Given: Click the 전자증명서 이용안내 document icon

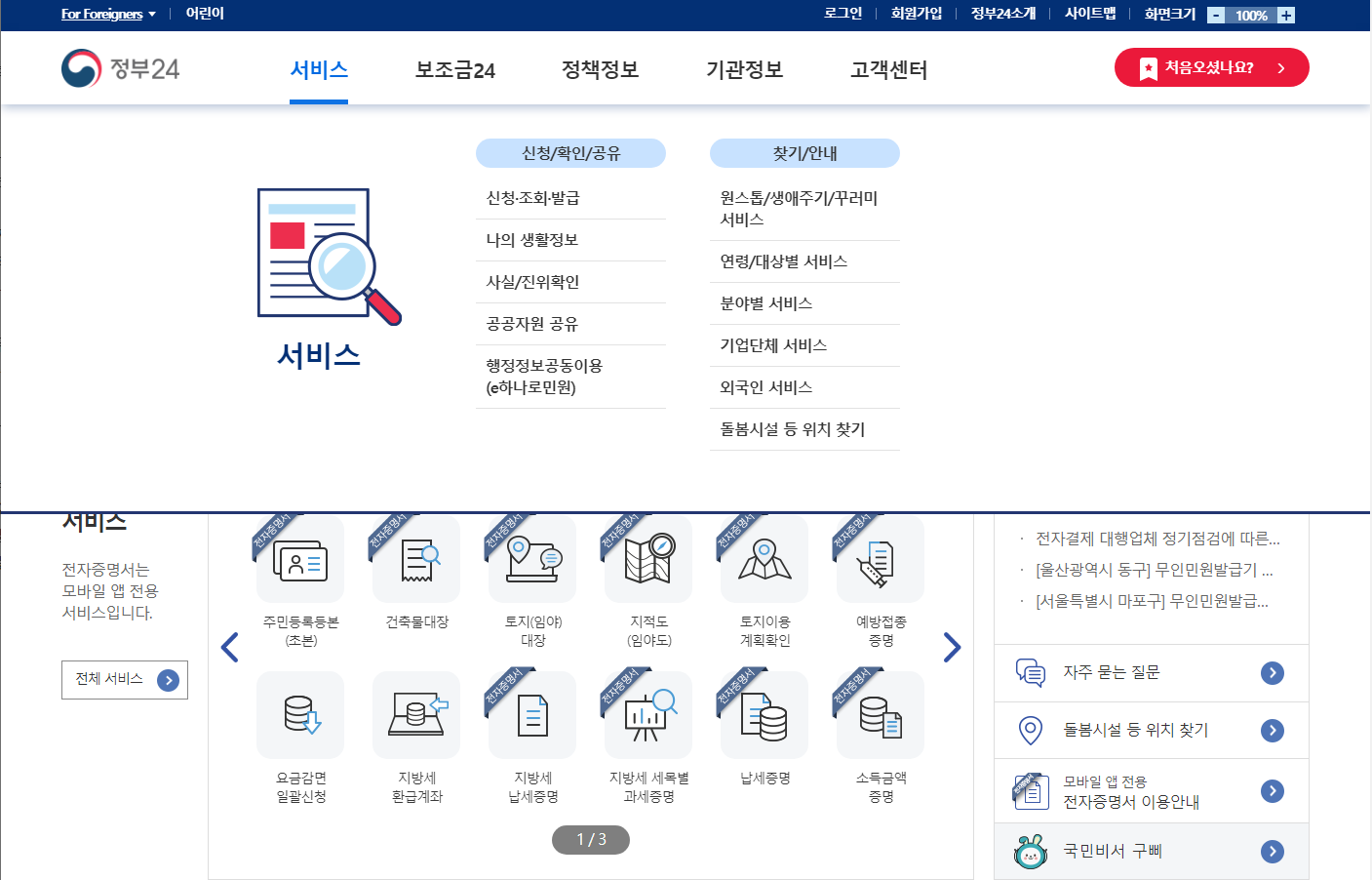Looking at the screenshot, I should [x=1030, y=790].
